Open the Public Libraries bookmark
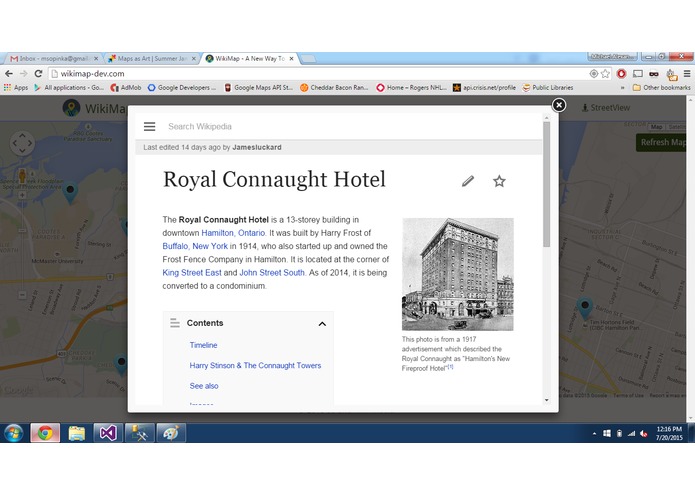 tap(548, 88)
